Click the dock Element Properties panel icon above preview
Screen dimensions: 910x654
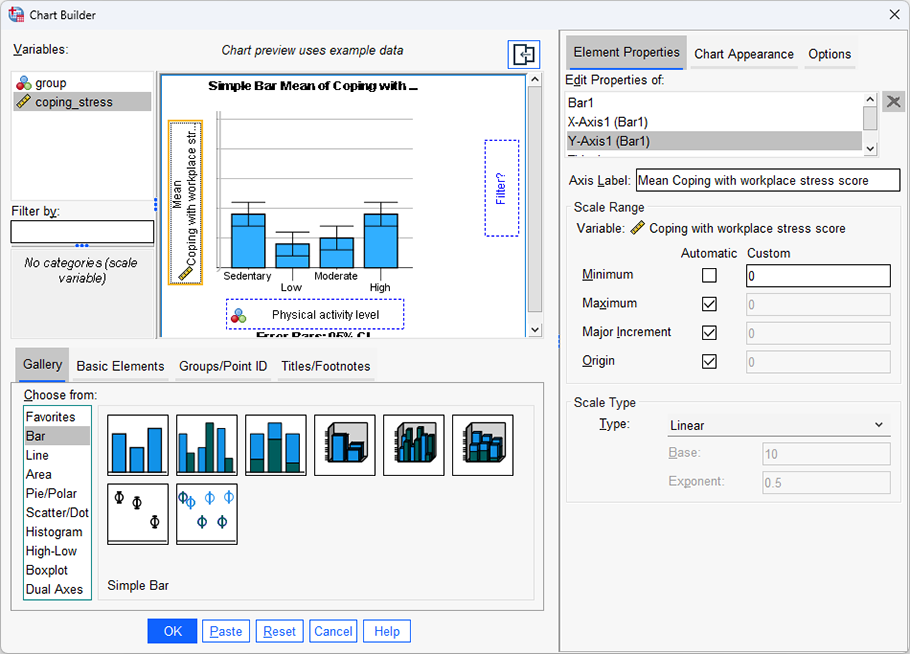[x=523, y=55]
